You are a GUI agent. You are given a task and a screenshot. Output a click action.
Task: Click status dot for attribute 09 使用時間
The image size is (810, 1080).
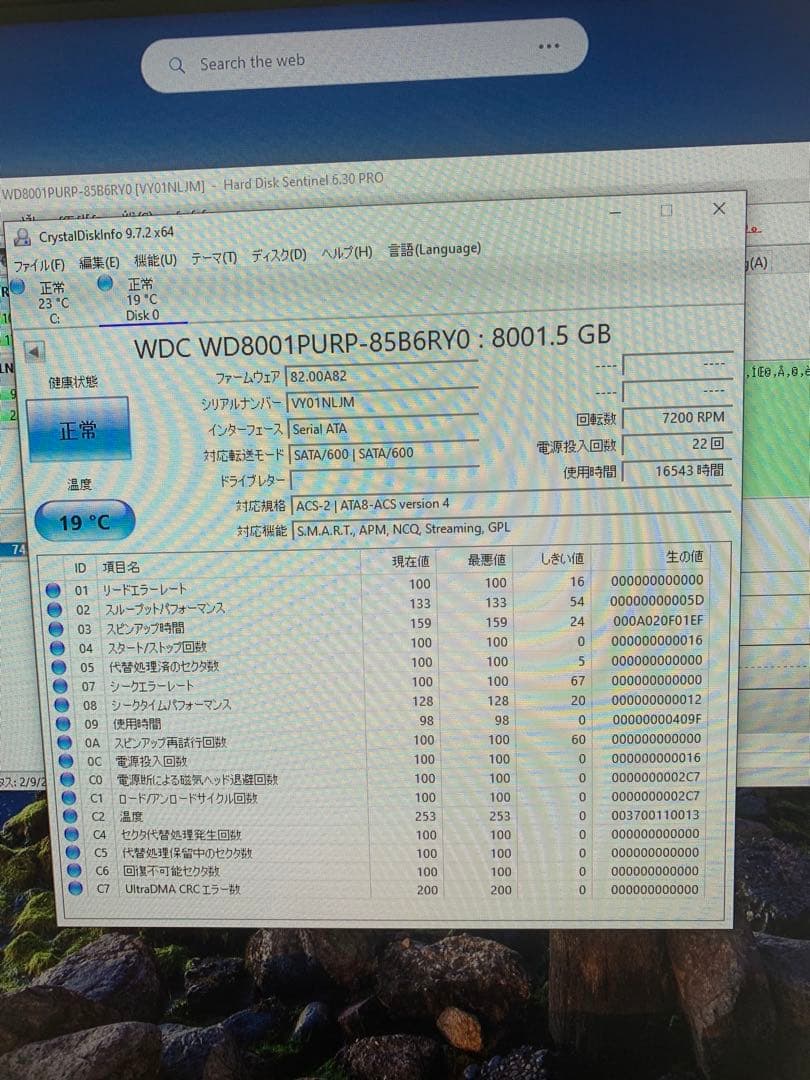click(63, 724)
